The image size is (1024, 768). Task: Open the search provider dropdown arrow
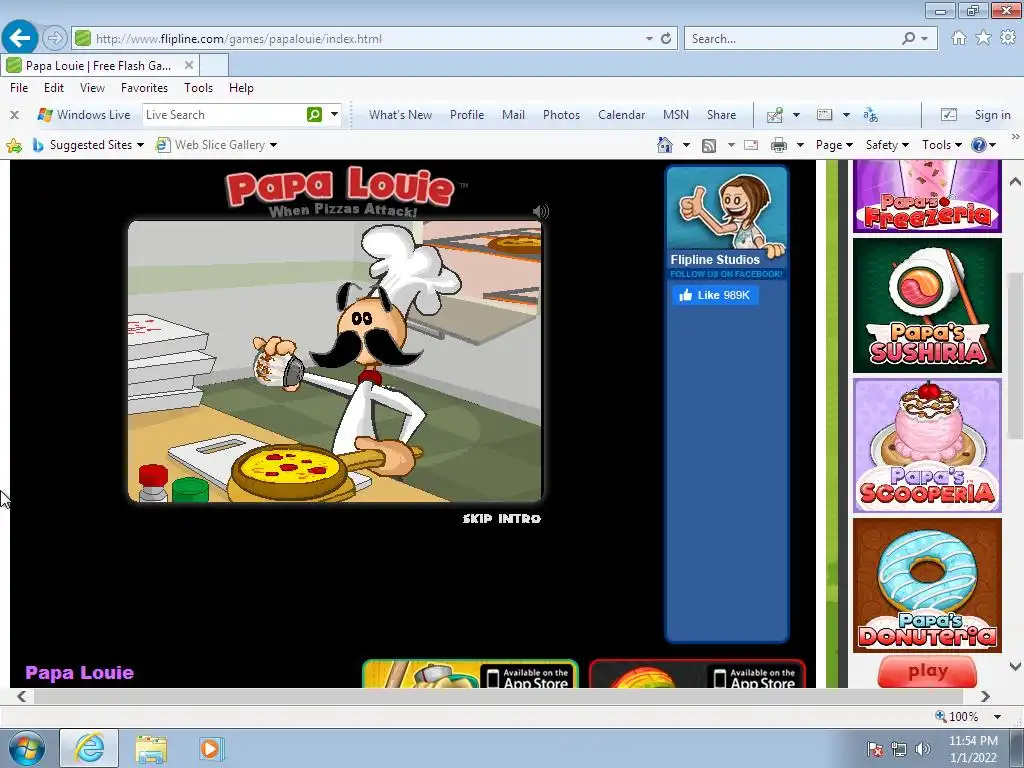(x=925, y=39)
